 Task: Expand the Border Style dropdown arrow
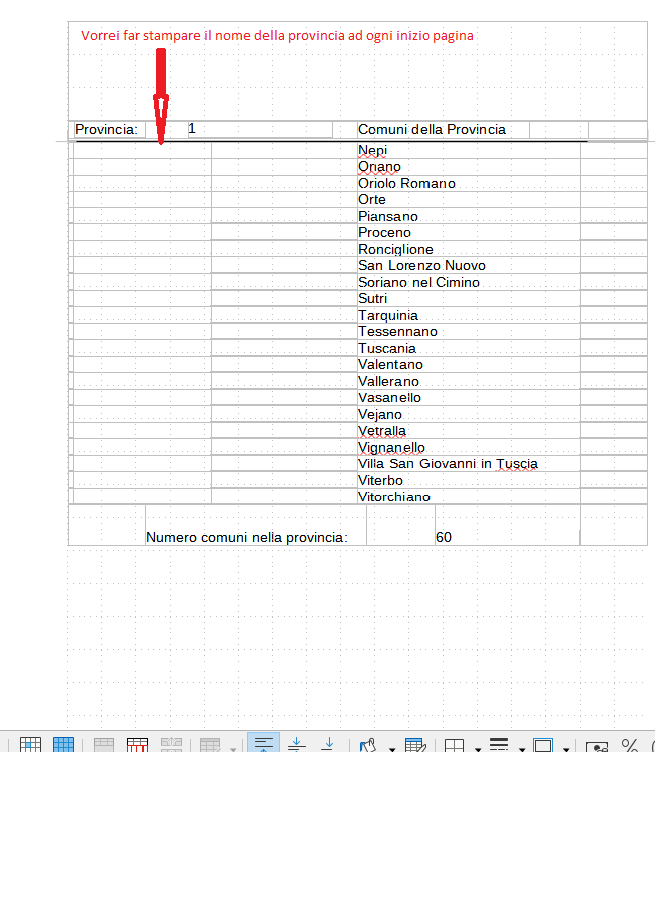click(x=522, y=748)
